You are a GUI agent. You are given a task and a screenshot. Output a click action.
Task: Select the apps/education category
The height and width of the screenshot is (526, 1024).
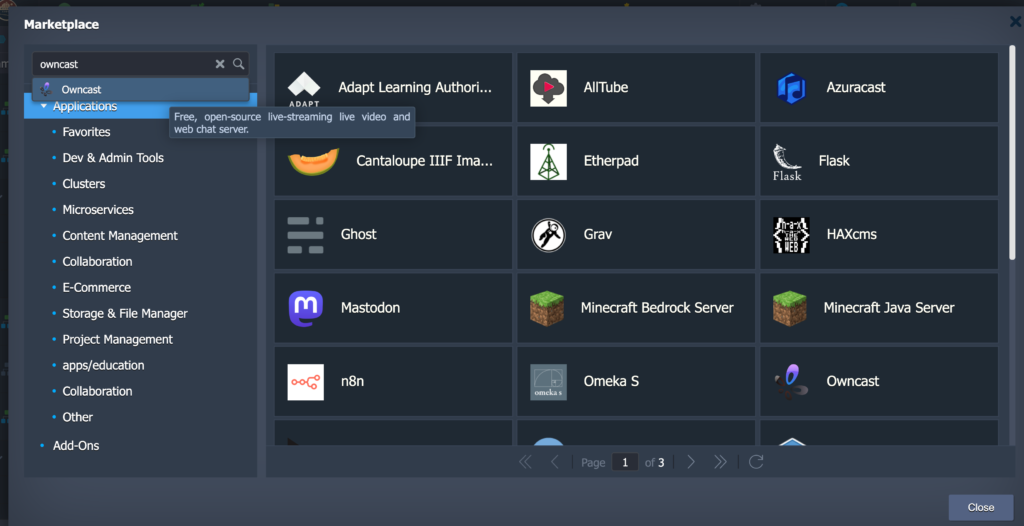tap(103, 365)
